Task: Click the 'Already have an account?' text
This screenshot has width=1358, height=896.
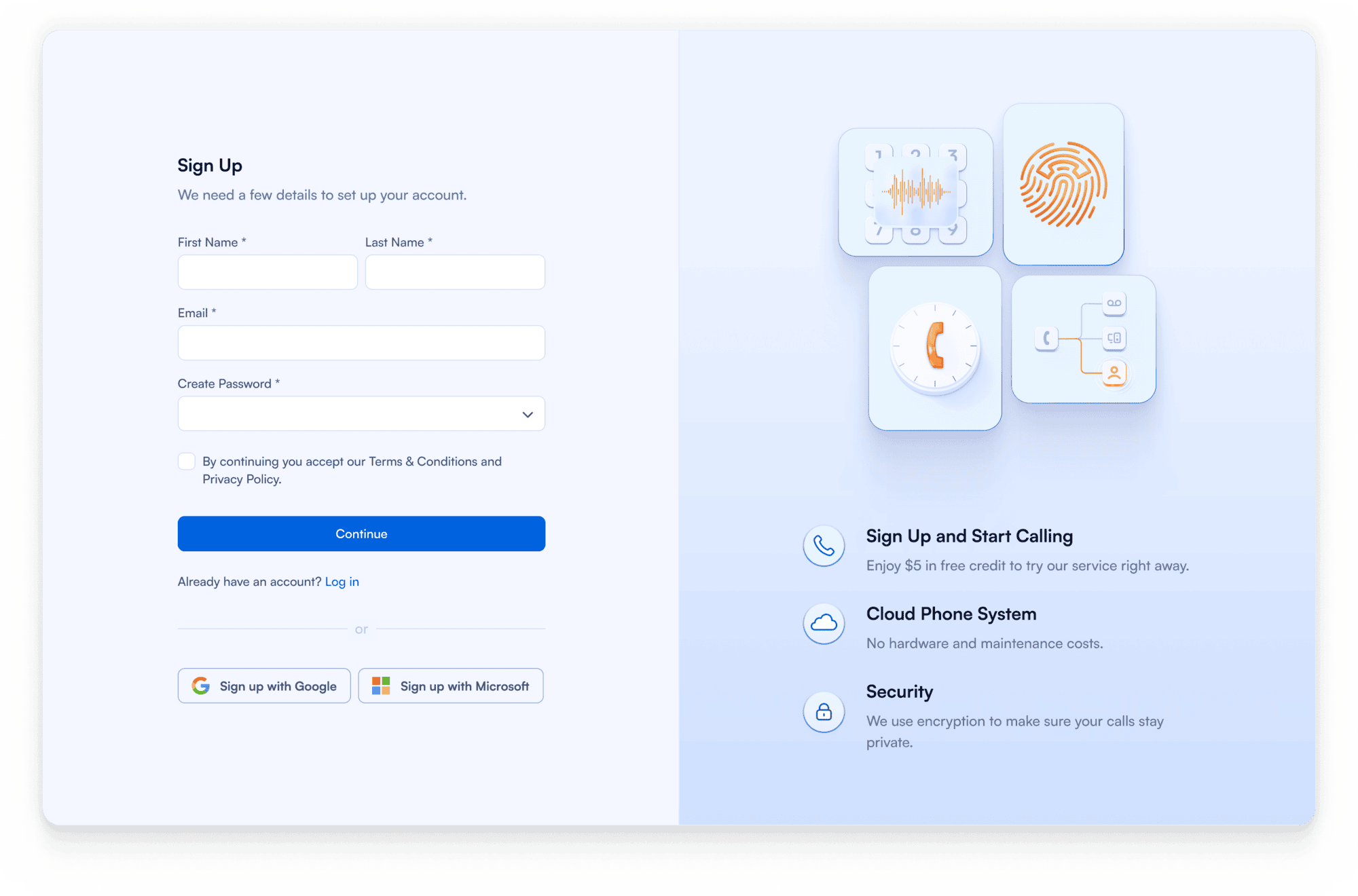Action: (249, 582)
